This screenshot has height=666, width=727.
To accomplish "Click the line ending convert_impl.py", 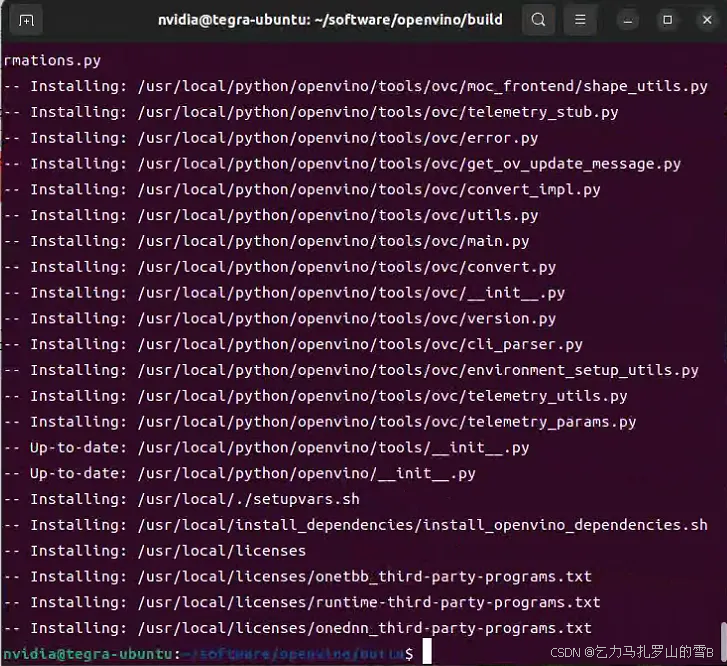I will click(302, 190).
